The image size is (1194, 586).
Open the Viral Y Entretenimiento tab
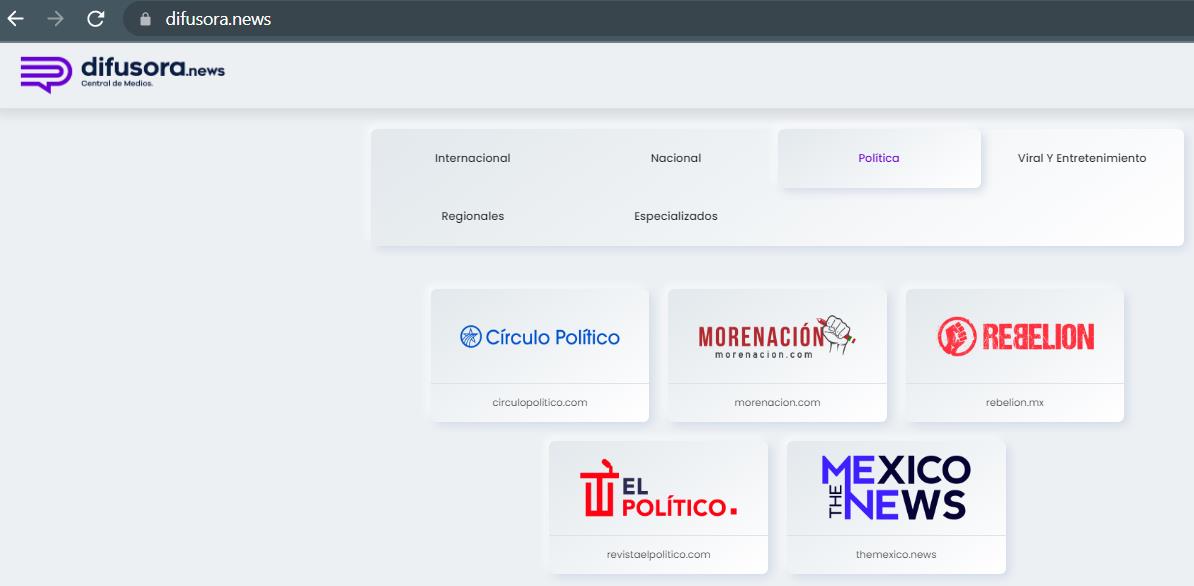click(1082, 158)
